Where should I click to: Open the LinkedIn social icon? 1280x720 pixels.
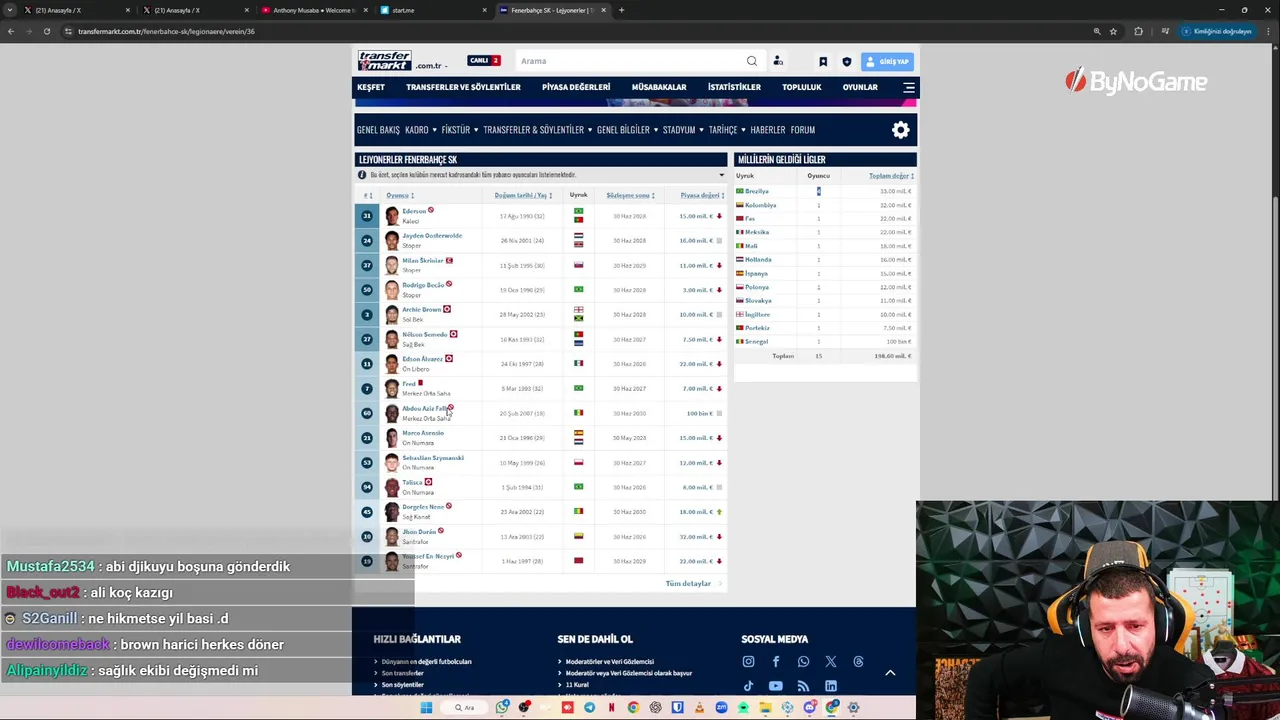[x=830, y=686]
